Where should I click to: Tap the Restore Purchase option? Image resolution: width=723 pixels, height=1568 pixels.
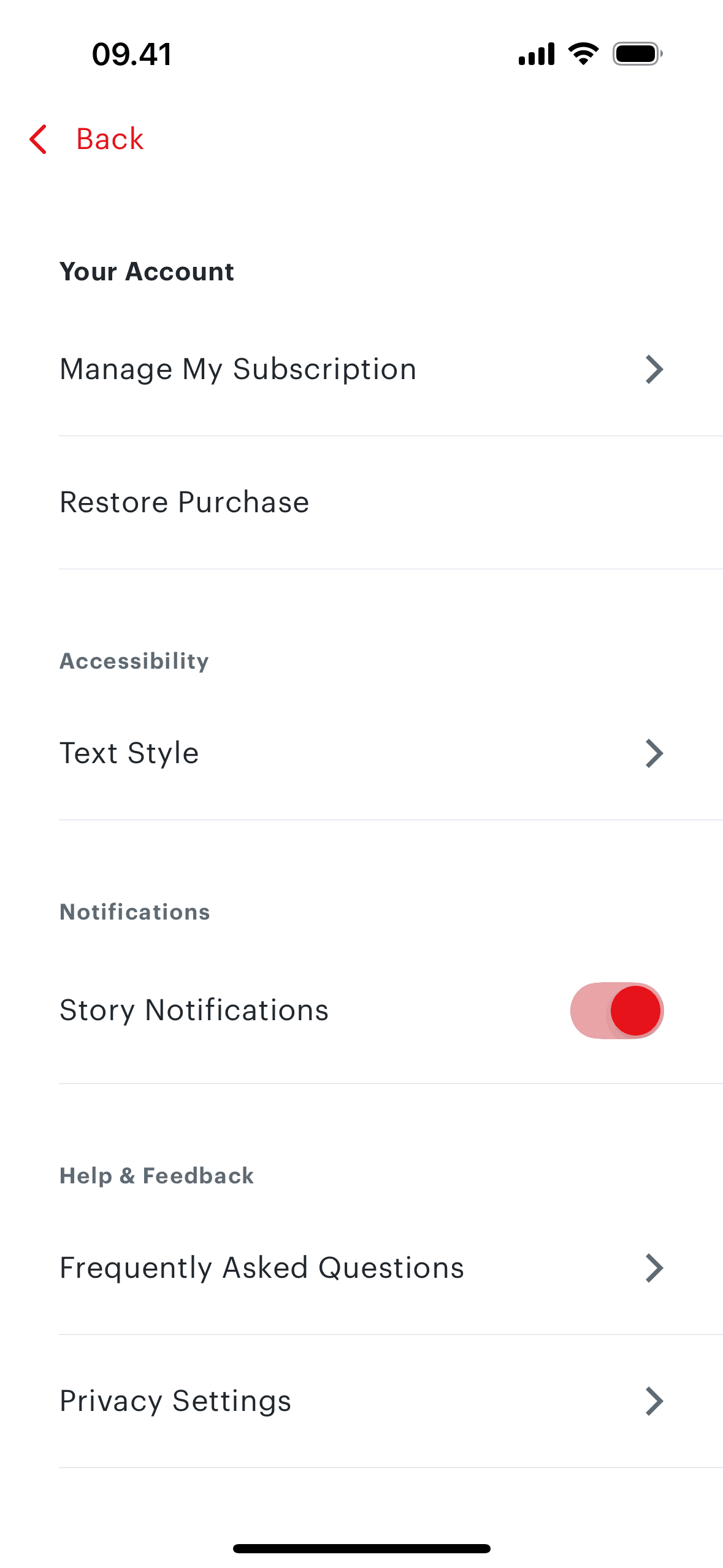pyautogui.click(x=185, y=502)
